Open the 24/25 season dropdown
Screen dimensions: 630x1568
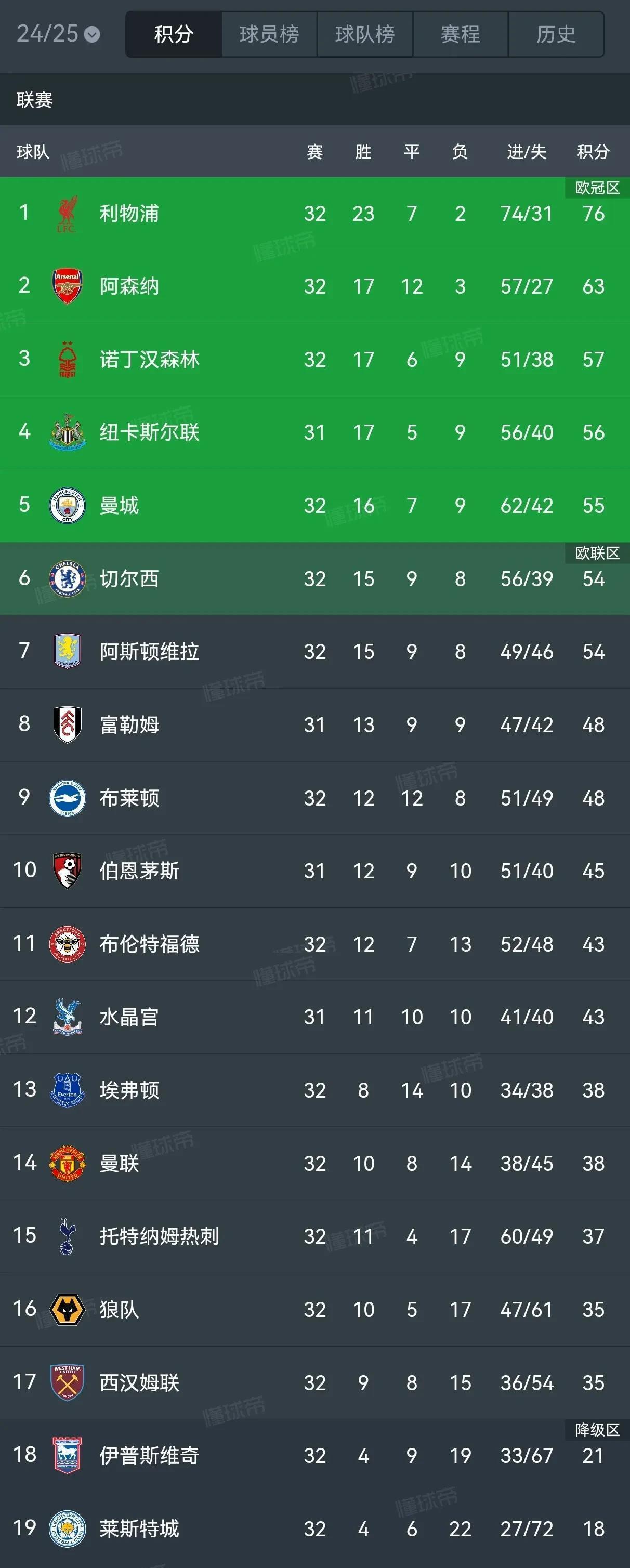click(58, 33)
